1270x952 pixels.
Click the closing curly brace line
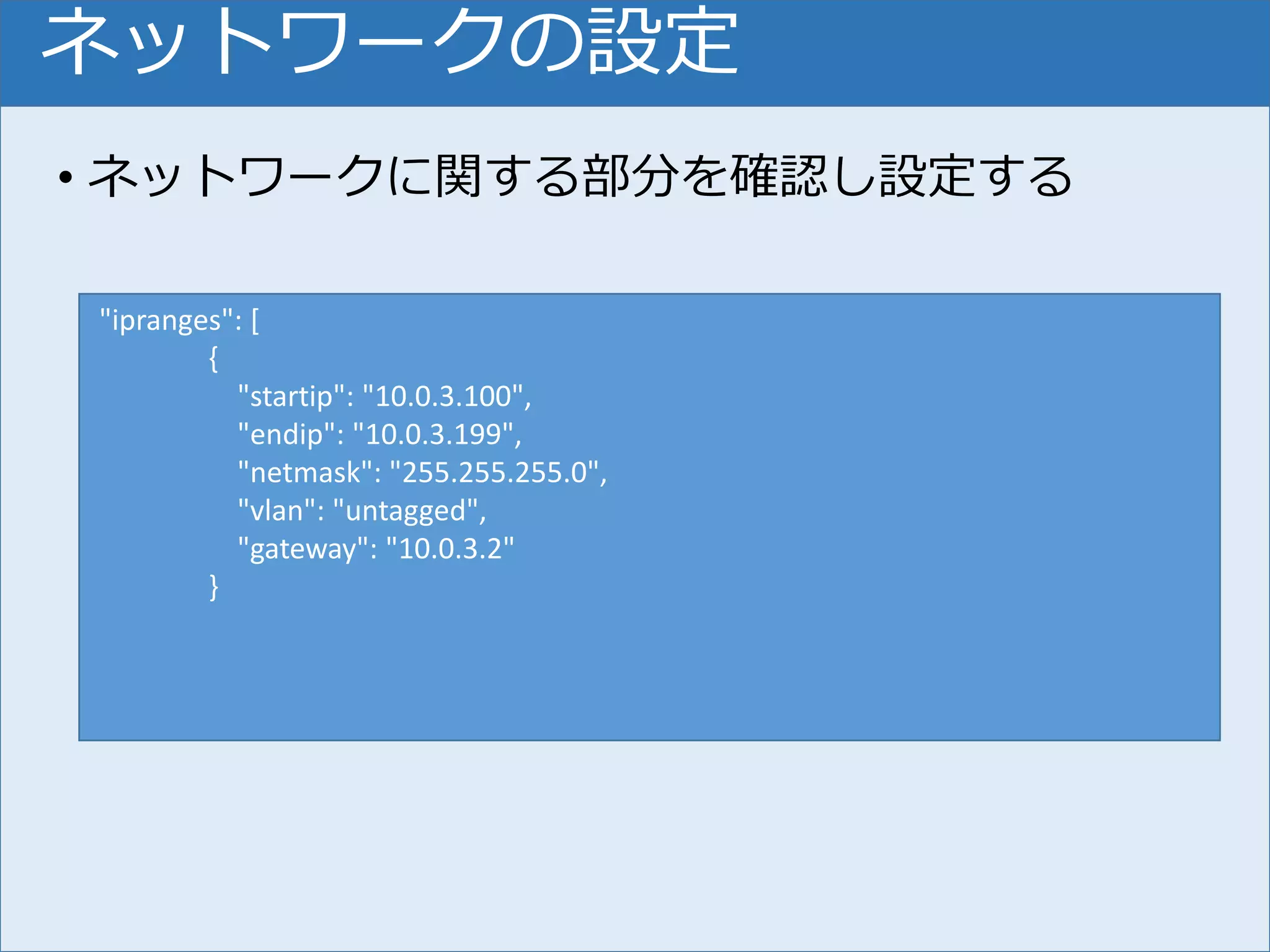click(214, 587)
